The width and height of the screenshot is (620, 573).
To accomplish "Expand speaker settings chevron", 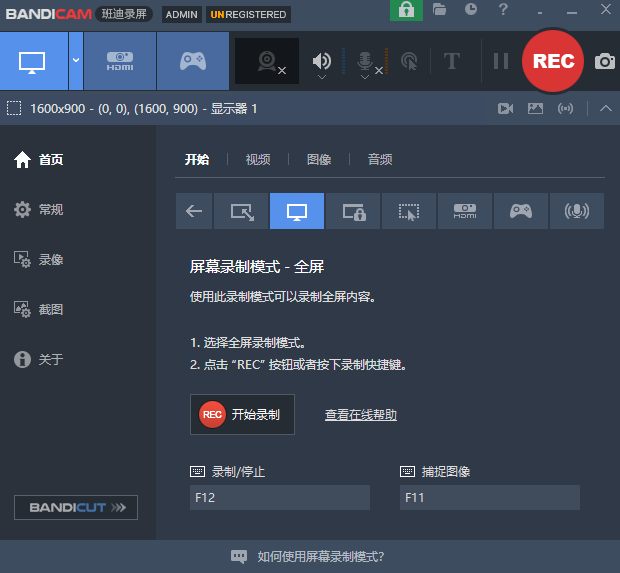I will pyautogui.click(x=322, y=77).
